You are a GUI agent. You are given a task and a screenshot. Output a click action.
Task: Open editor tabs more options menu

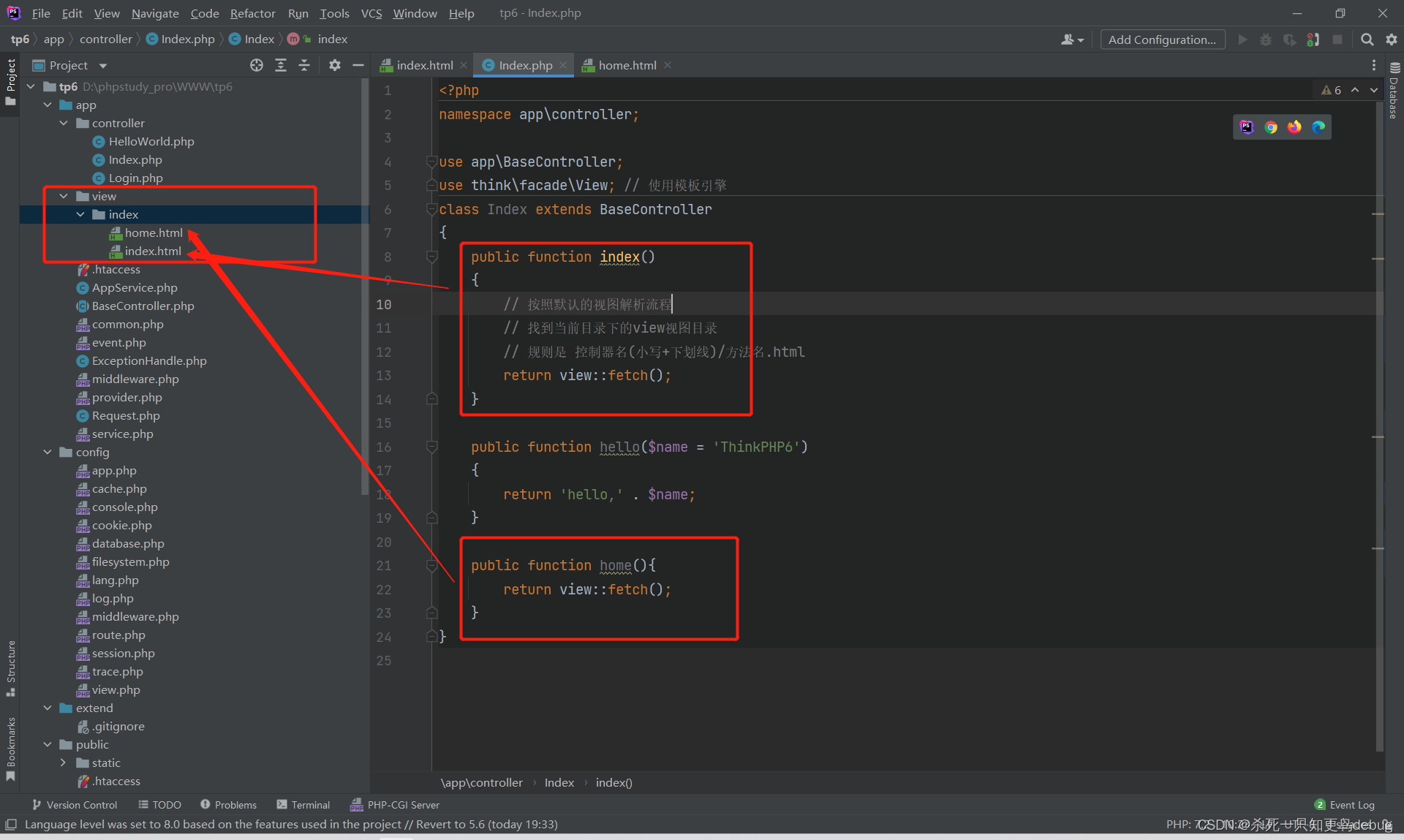[1374, 65]
